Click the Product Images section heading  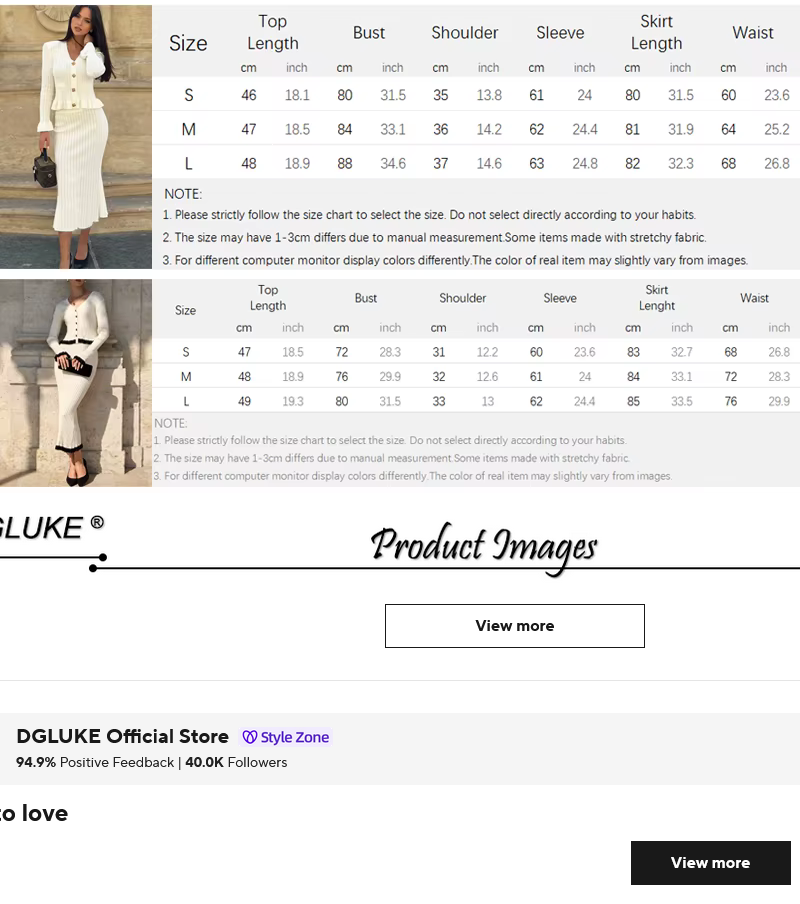(x=484, y=543)
